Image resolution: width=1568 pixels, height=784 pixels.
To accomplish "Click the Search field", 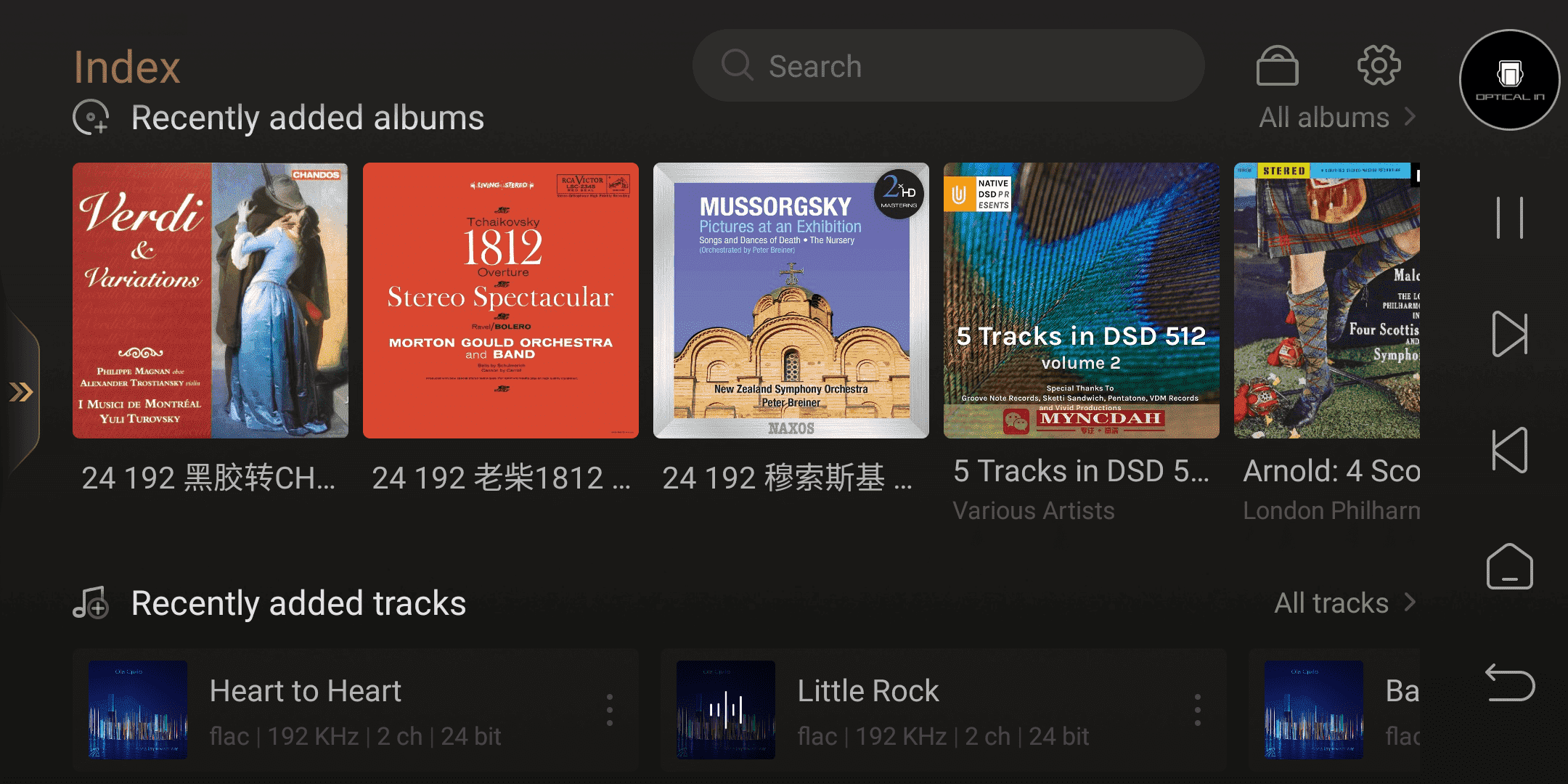I will click(948, 66).
